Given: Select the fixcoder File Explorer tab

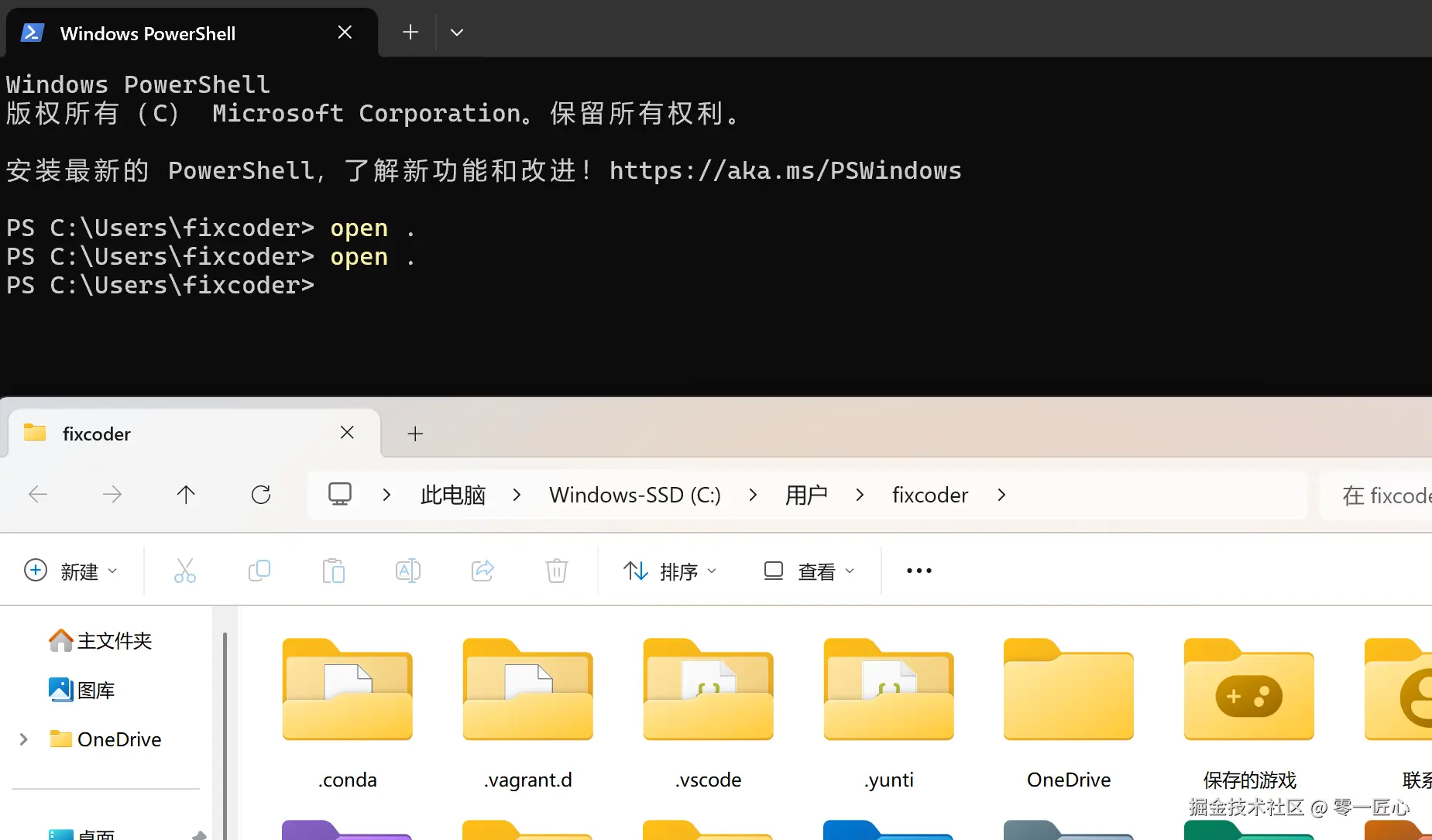Looking at the screenshot, I should tap(194, 434).
